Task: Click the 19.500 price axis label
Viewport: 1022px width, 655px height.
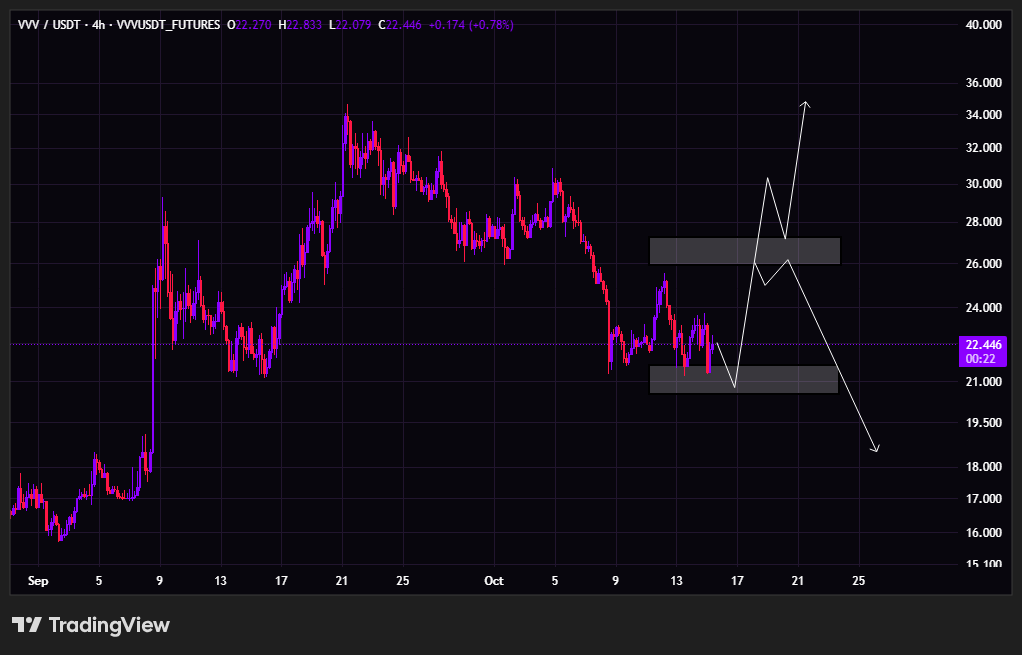Action: click(x=984, y=423)
